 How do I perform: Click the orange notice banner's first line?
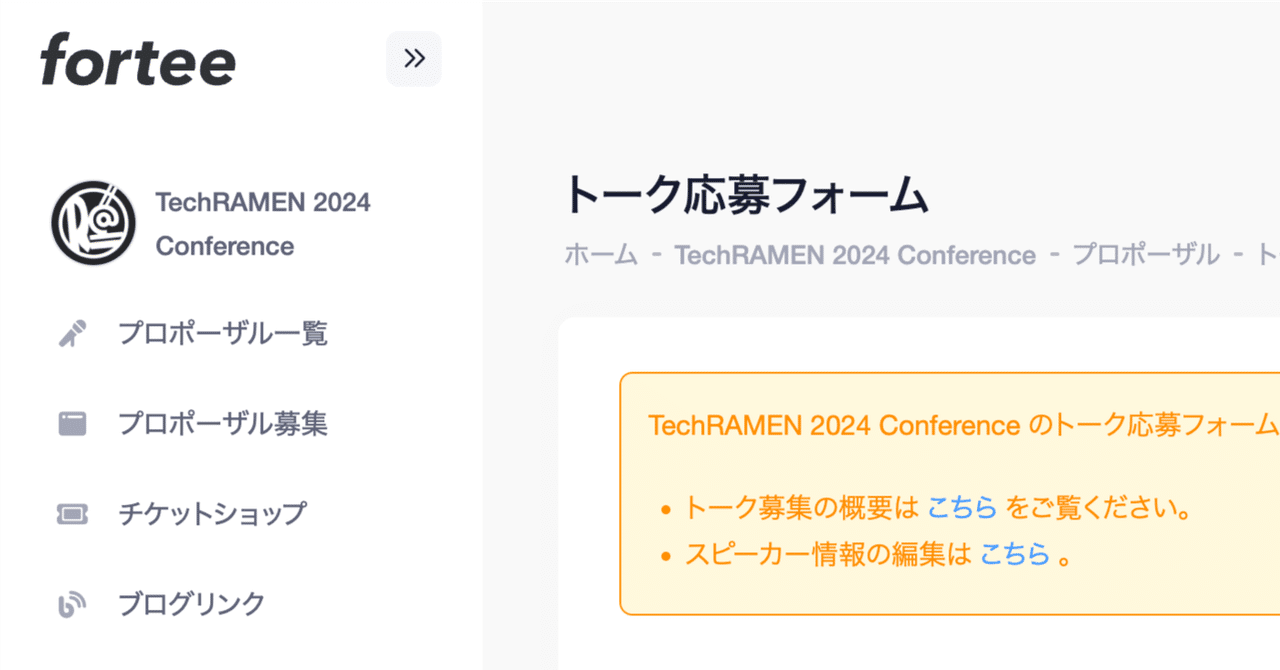pos(962,425)
